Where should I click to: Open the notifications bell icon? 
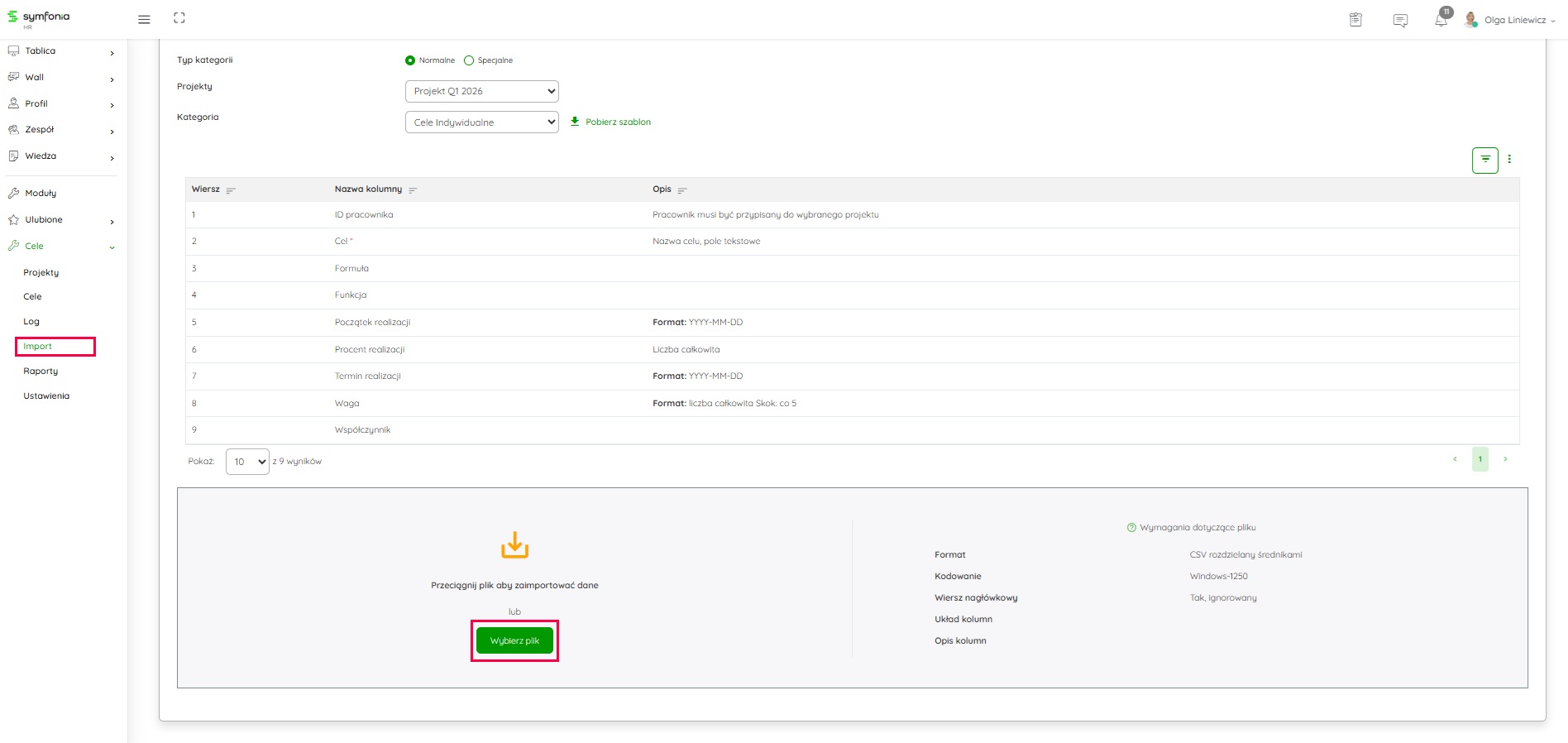[1441, 20]
